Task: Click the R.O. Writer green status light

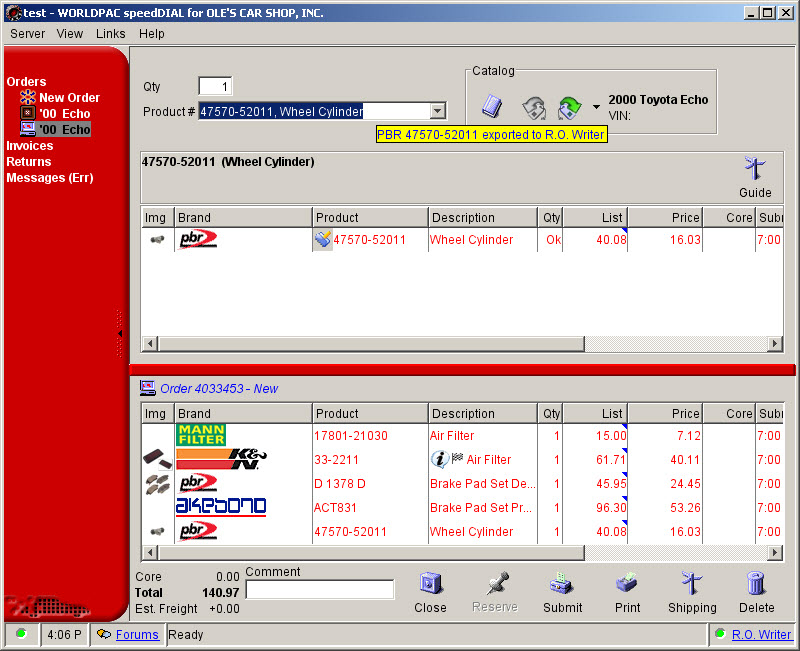Action: pos(720,634)
